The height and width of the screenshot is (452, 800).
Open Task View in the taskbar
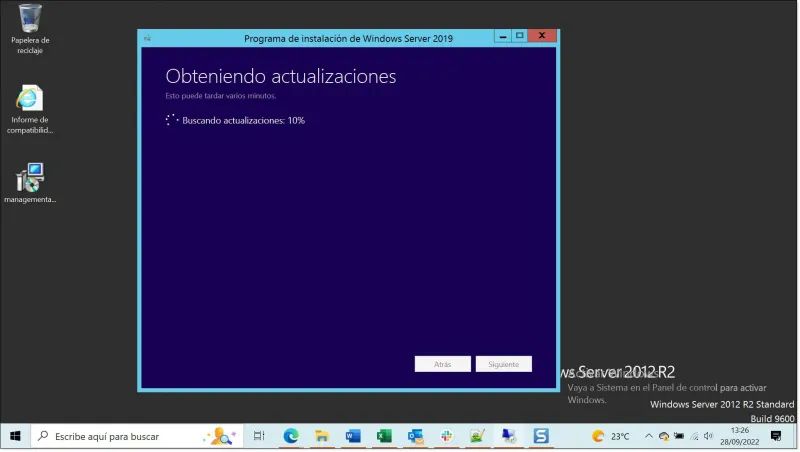coord(259,436)
